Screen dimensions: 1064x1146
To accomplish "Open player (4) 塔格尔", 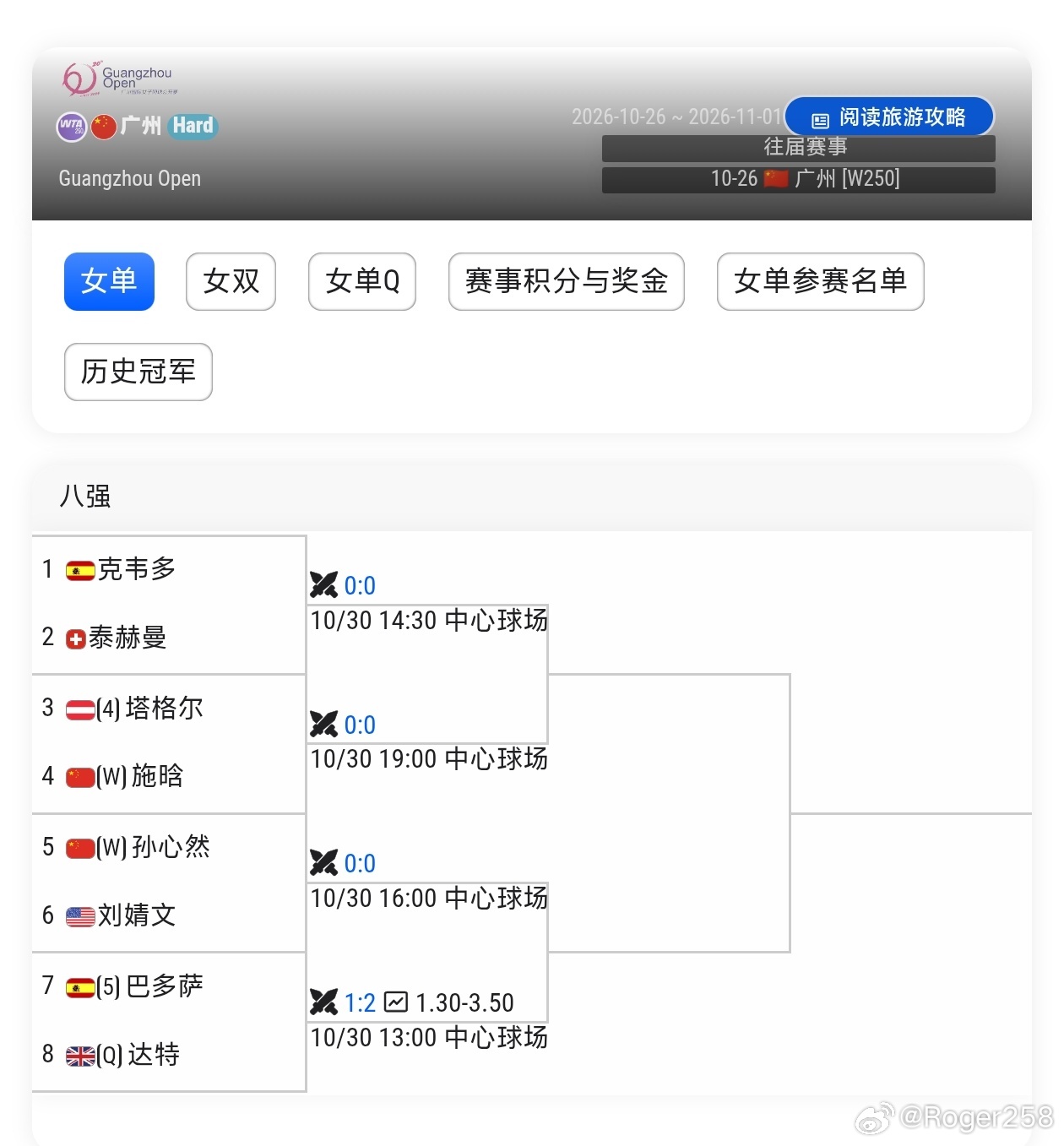I will coord(150,709).
